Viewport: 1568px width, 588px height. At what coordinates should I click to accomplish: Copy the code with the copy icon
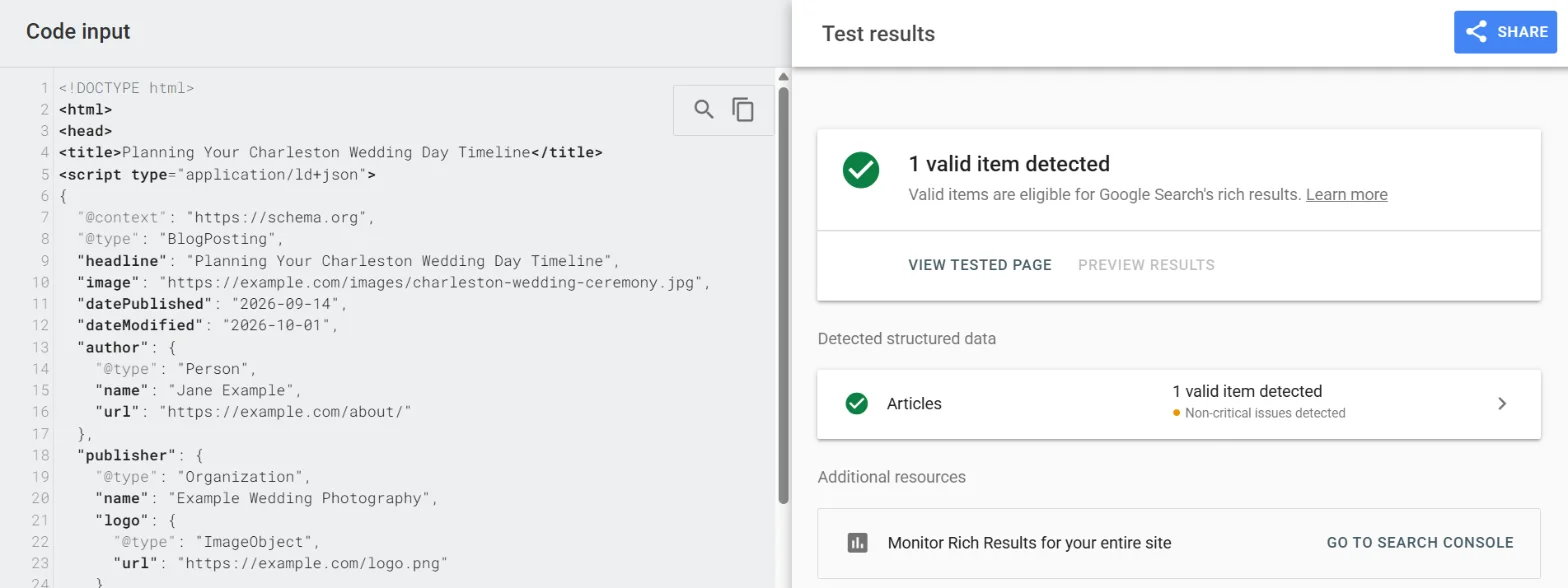tap(743, 110)
